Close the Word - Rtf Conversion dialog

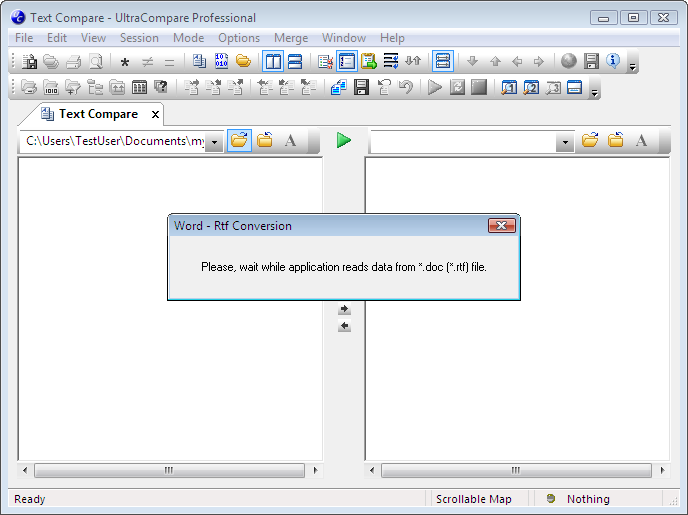(x=502, y=225)
